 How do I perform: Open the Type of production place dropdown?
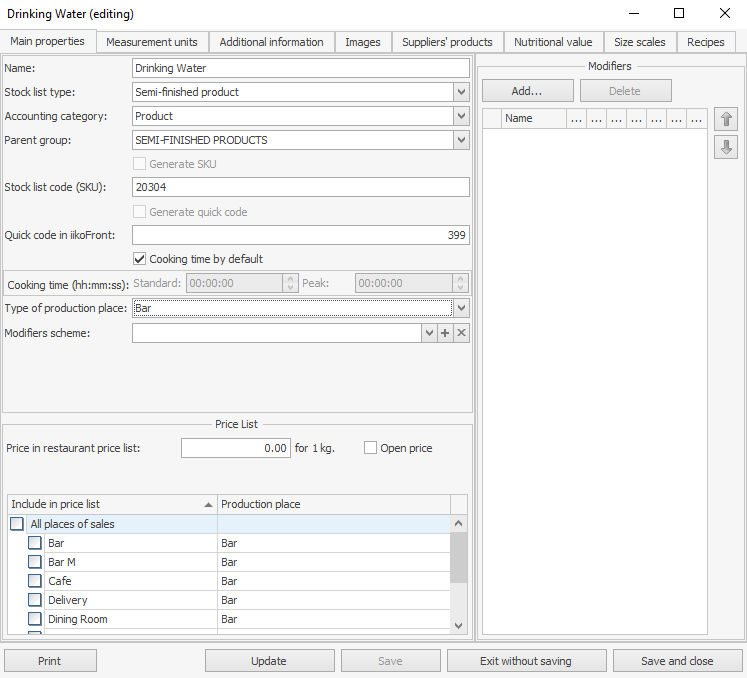tap(460, 308)
